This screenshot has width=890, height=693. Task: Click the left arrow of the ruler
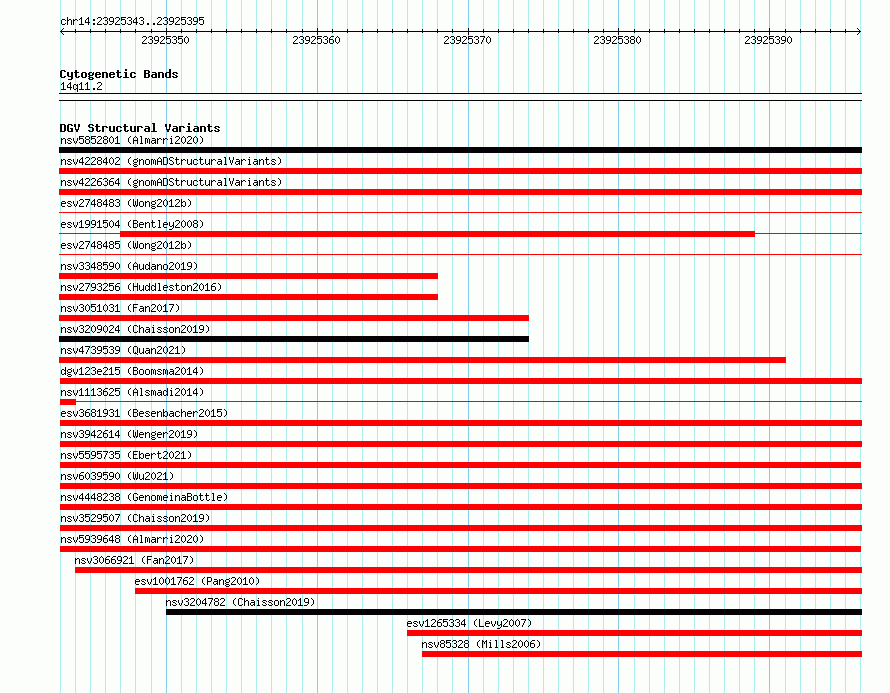[62, 32]
